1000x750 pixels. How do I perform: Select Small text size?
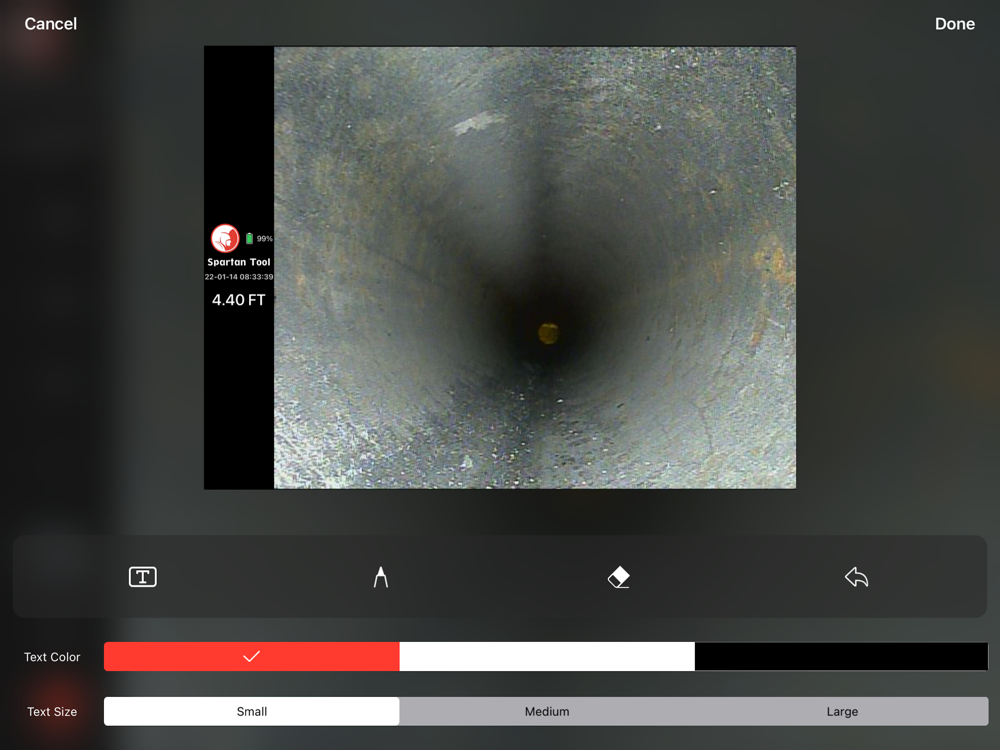(252, 711)
